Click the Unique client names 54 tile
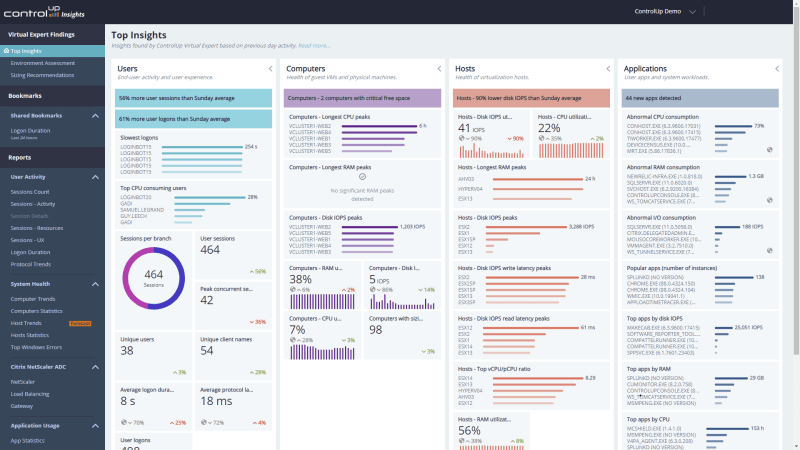Image resolution: width=800 pixels, height=450 pixels. 233,356
